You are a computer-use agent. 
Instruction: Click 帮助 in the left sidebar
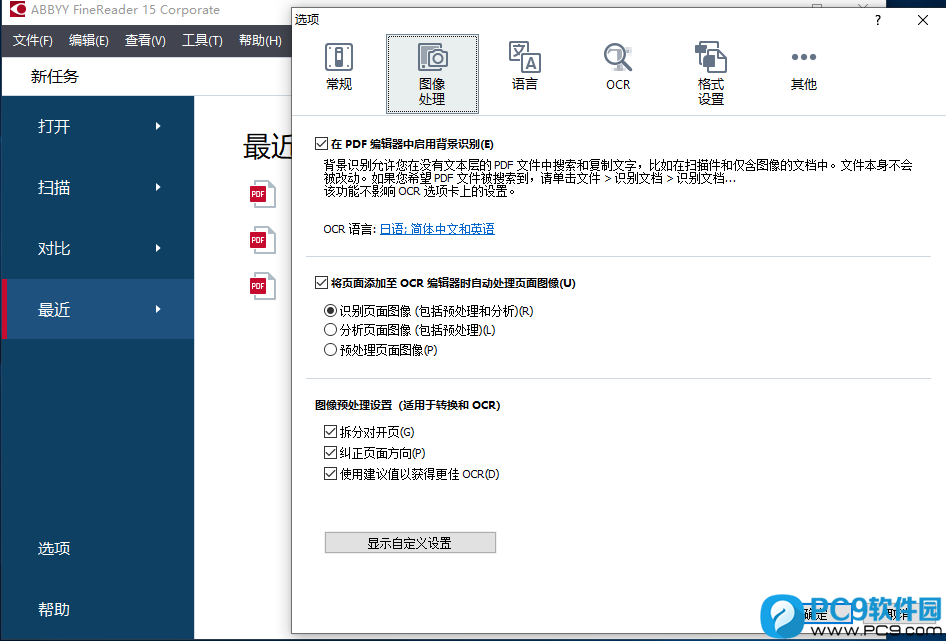pos(54,609)
